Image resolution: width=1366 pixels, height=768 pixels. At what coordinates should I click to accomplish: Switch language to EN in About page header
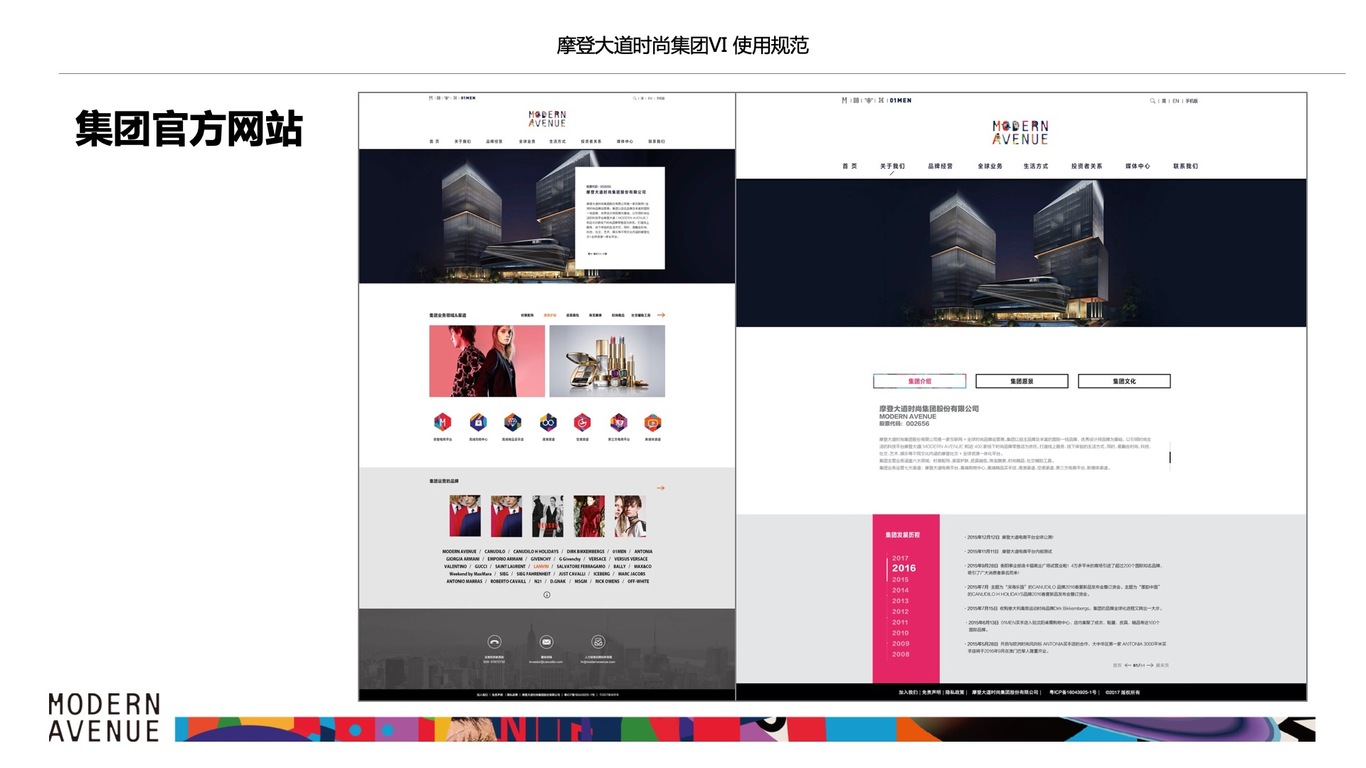click(1176, 101)
